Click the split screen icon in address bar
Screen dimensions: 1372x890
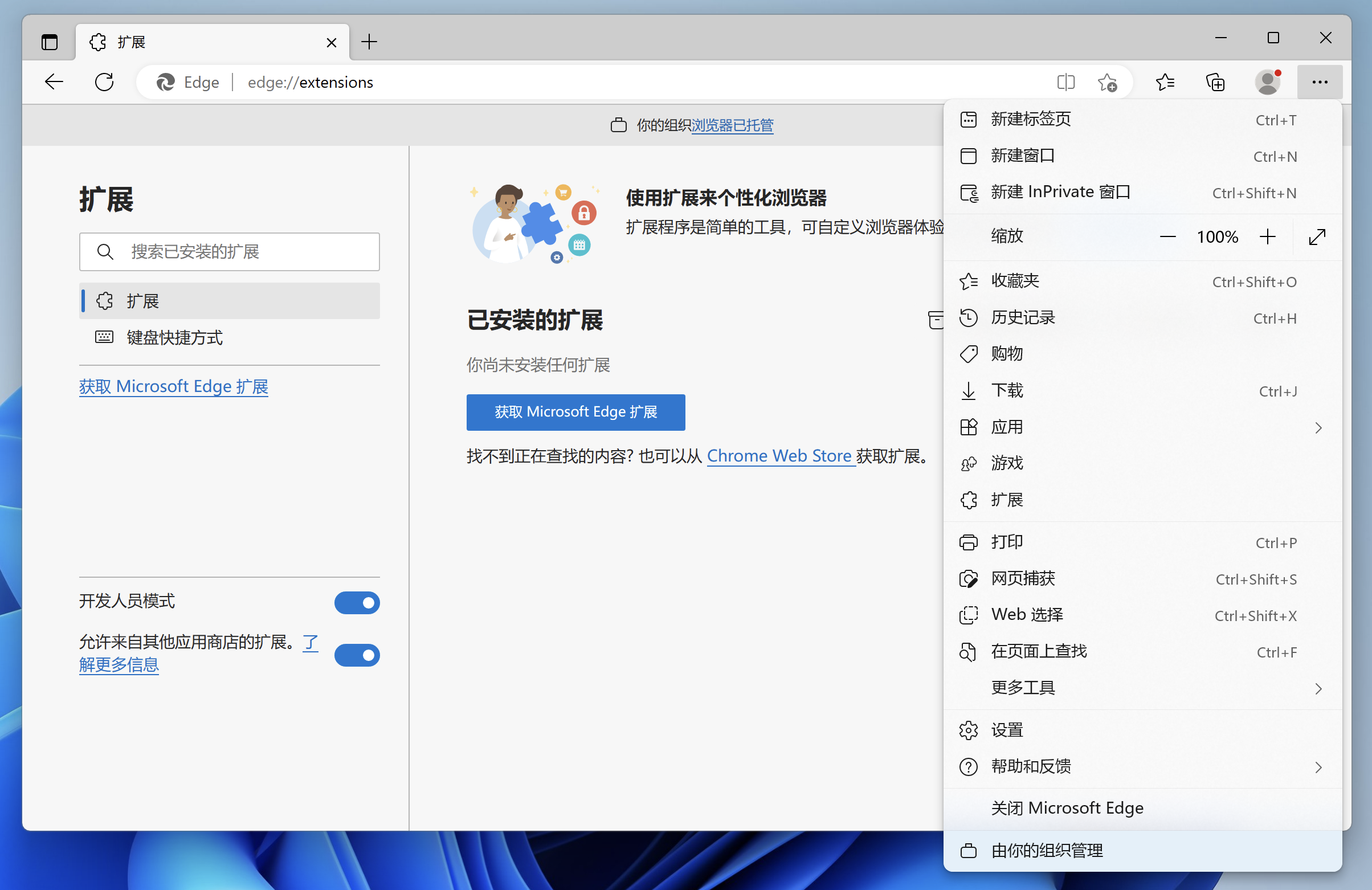[x=1065, y=83]
